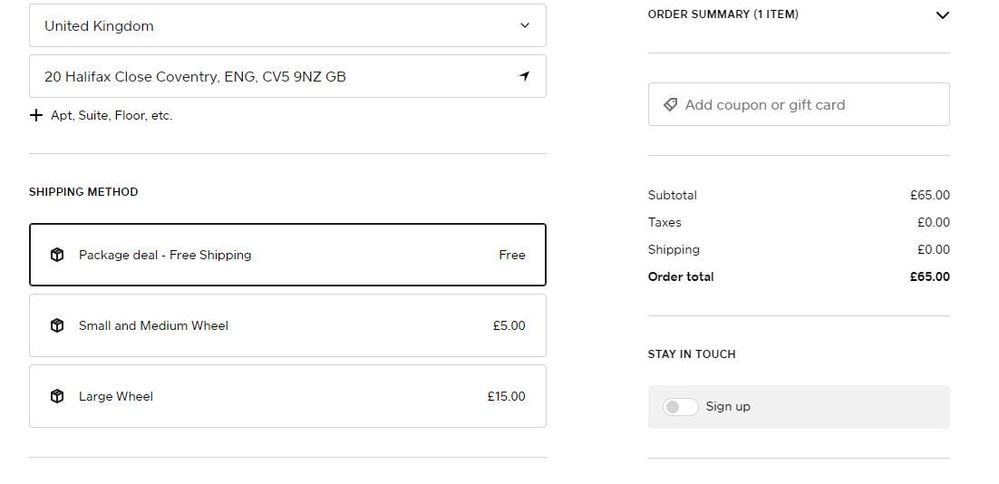Choose Large Wheel shipping method
Image resolution: width=999 pixels, height=484 pixels.
288,396
